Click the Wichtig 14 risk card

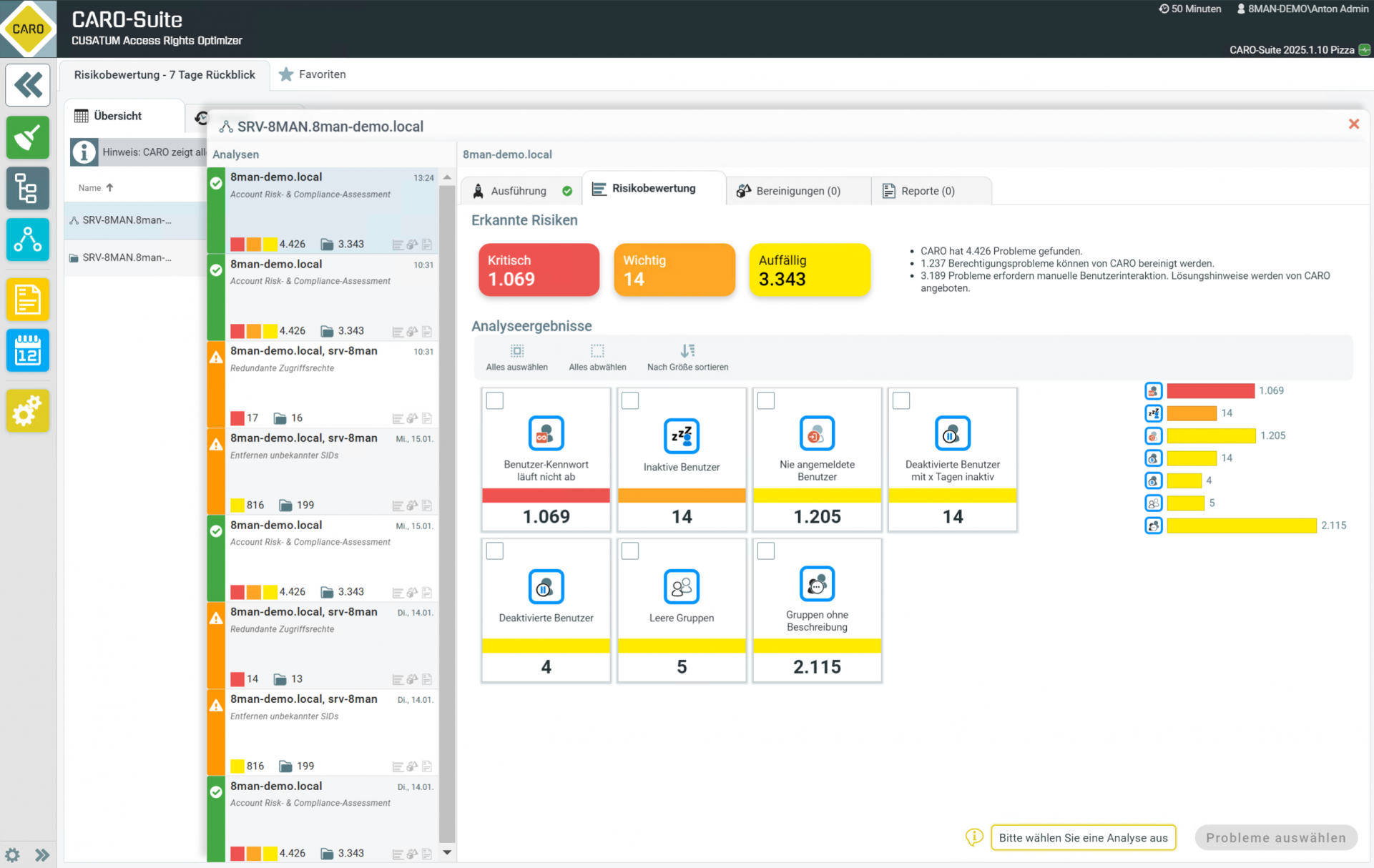point(674,270)
